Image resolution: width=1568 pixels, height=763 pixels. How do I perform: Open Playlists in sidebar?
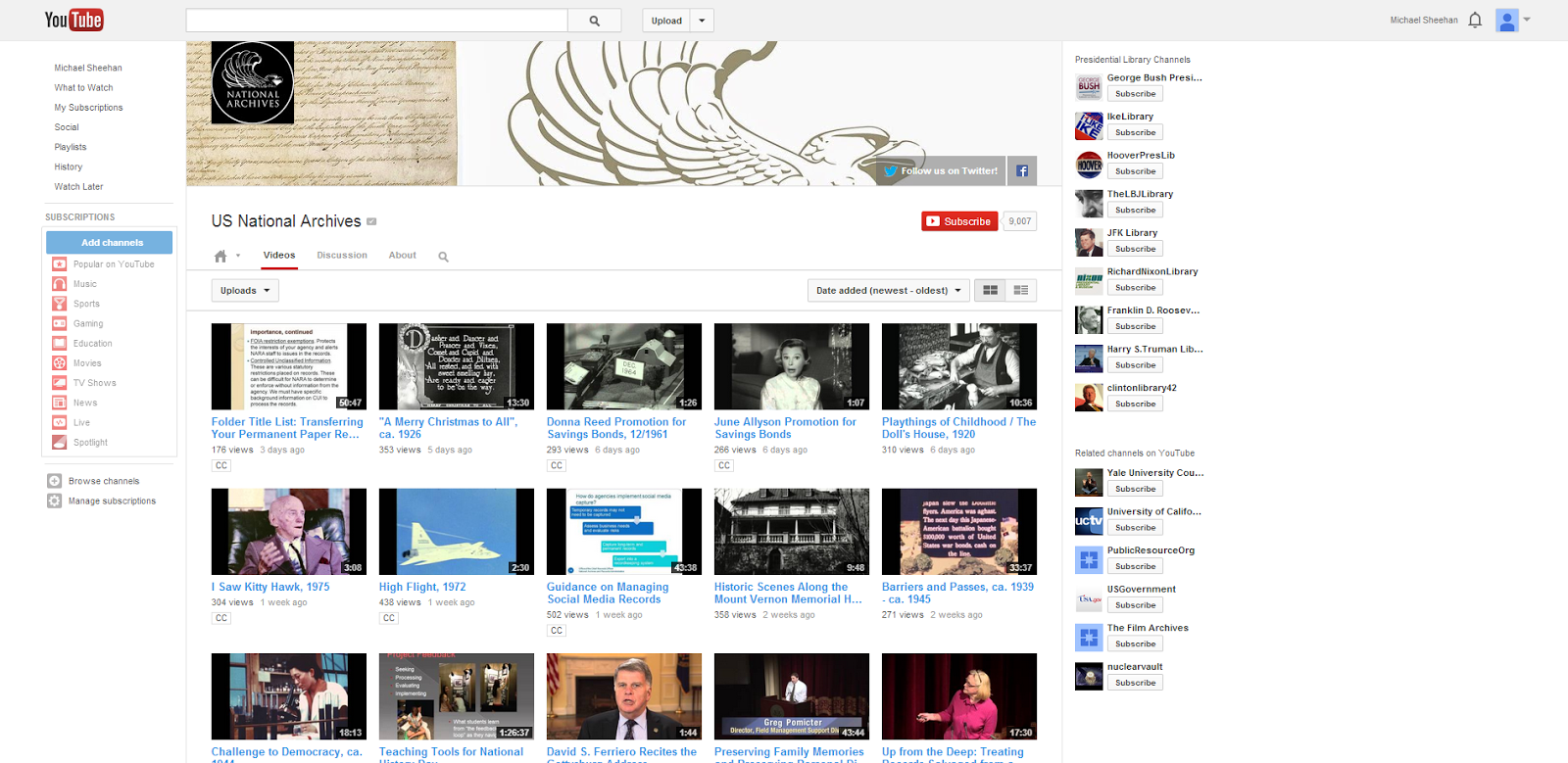pos(71,147)
